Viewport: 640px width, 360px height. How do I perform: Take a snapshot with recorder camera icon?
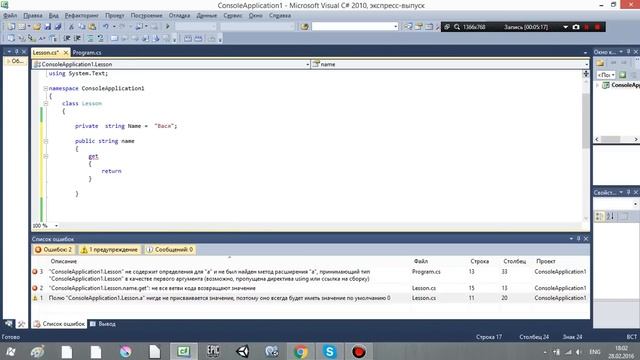click(576, 27)
